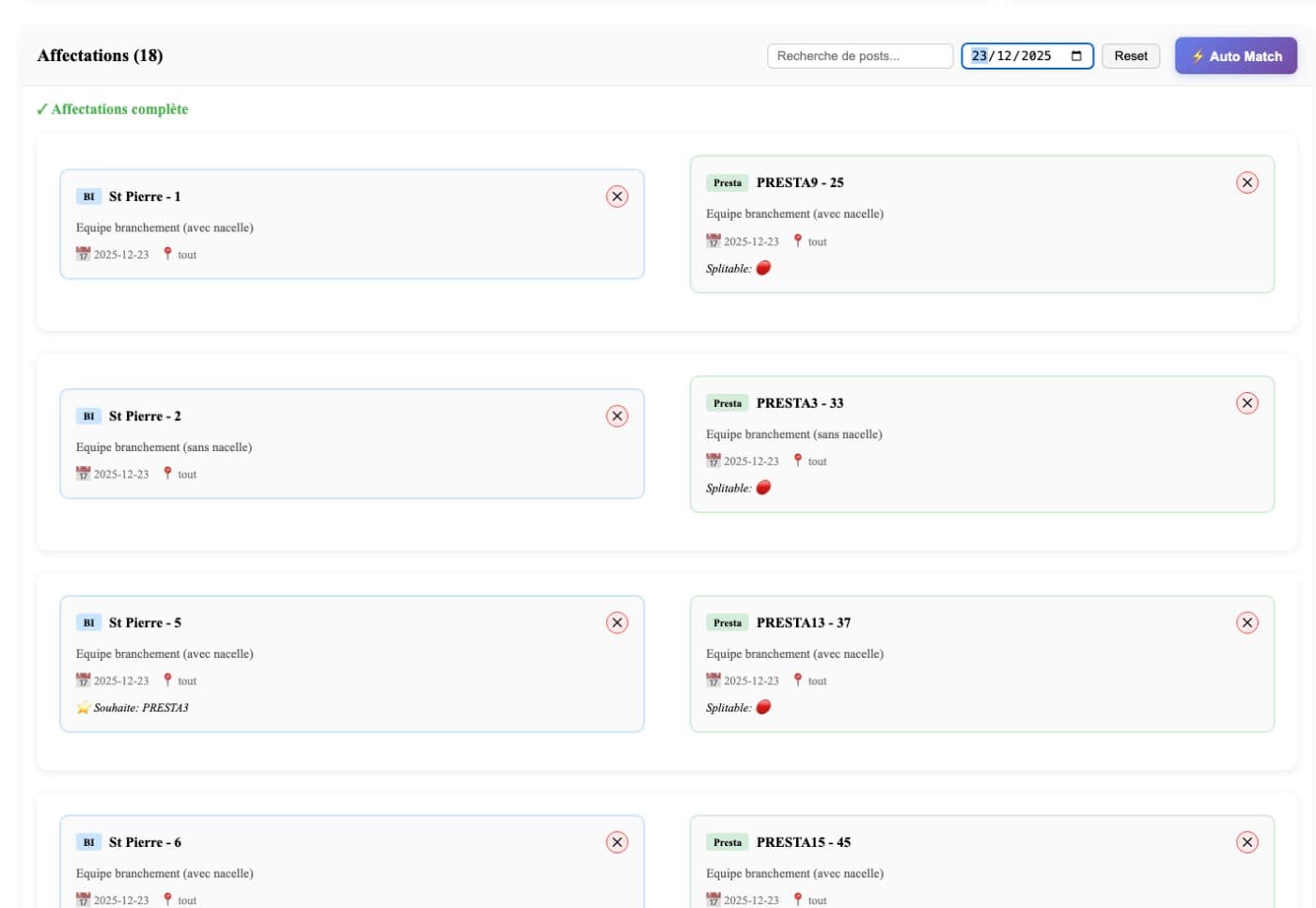1316x908 pixels.
Task: Click the BI badge on St Pierre - 1
Action: (88, 196)
